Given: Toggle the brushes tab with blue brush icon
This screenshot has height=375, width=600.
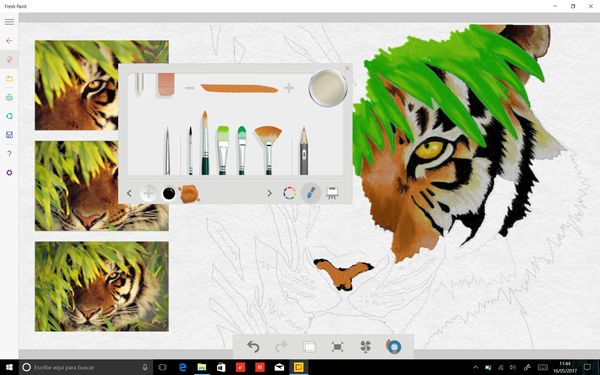Looking at the screenshot, I should coord(310,193).
